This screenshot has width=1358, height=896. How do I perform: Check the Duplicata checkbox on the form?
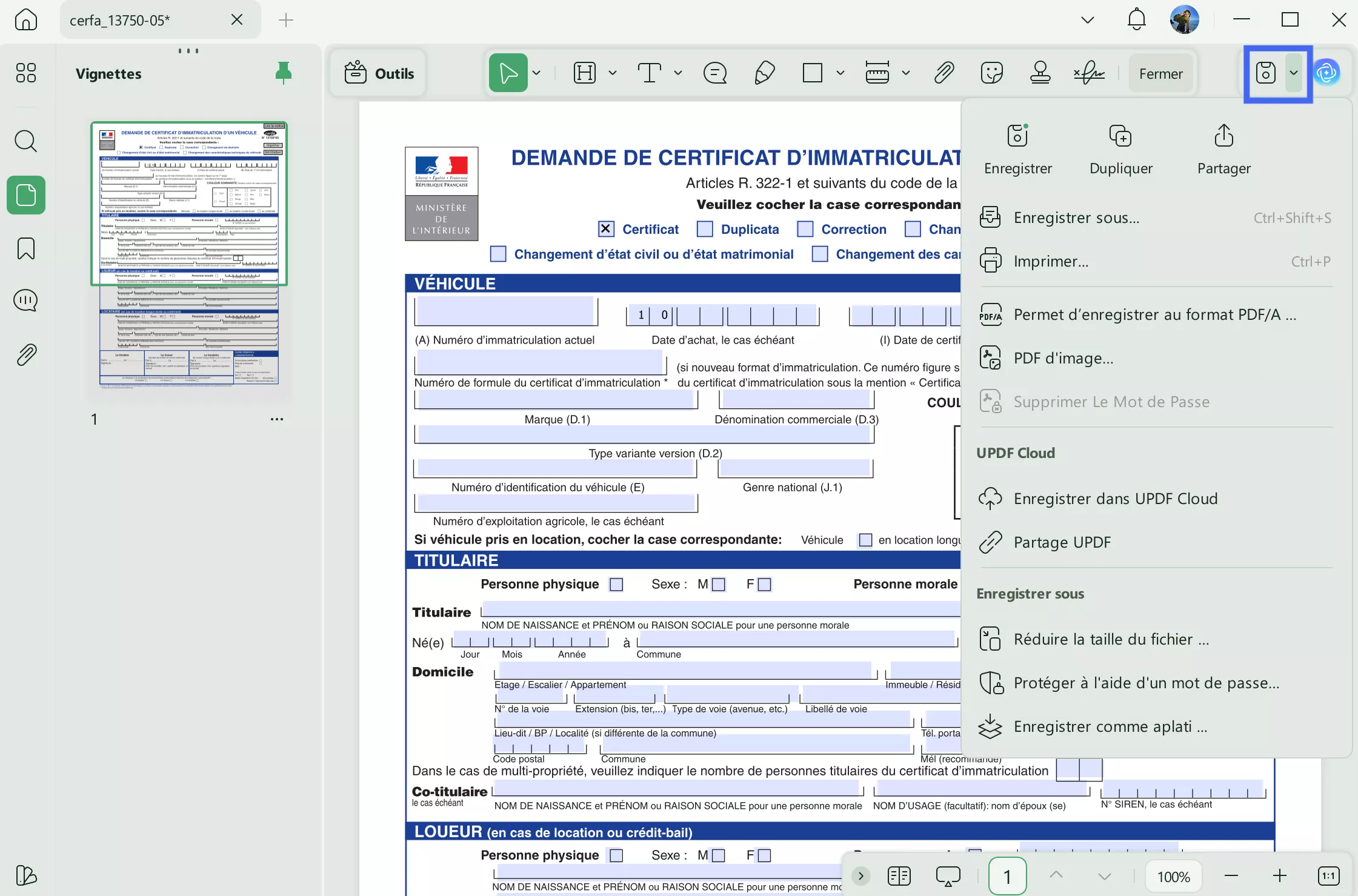pos(705,229)
